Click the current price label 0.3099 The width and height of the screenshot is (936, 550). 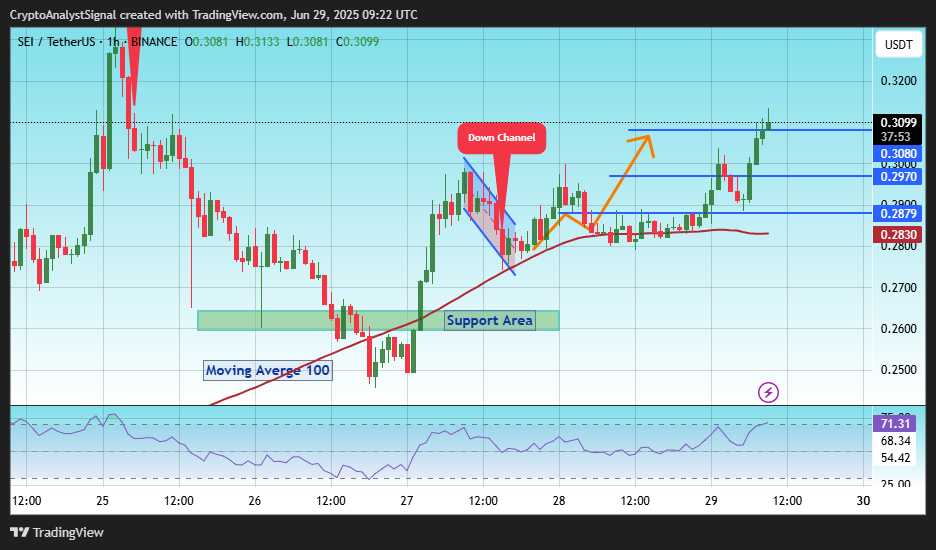tap(898, 123)
